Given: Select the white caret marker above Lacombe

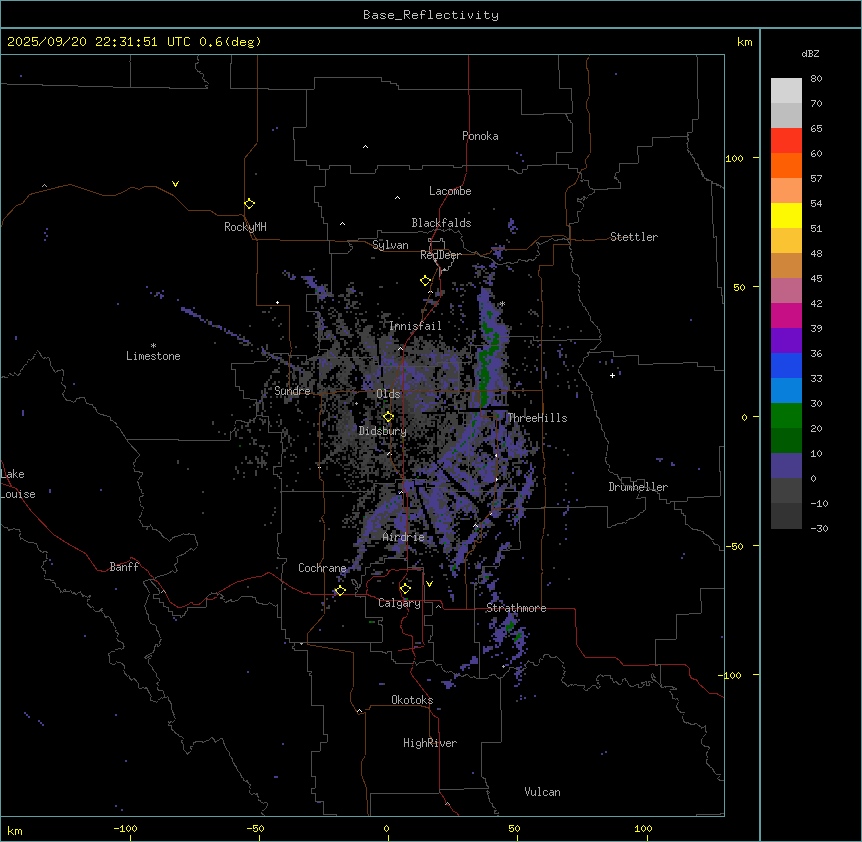Looking at the screenshot, I should pos(397,198).
